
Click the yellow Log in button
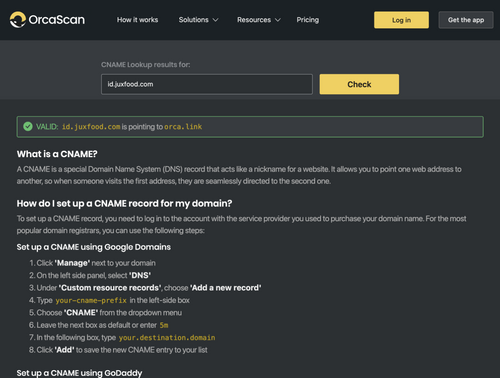coord(401,20)
